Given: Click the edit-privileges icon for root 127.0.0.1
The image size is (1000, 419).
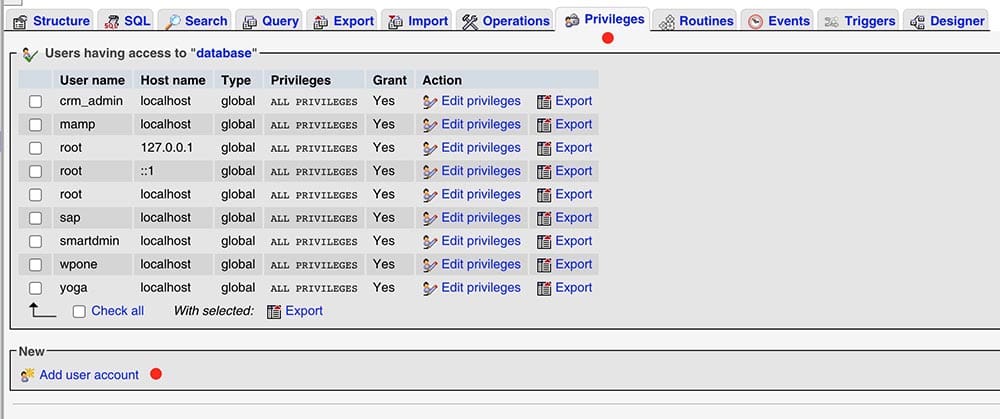Looking at the screenshot, I should (430, 149).
